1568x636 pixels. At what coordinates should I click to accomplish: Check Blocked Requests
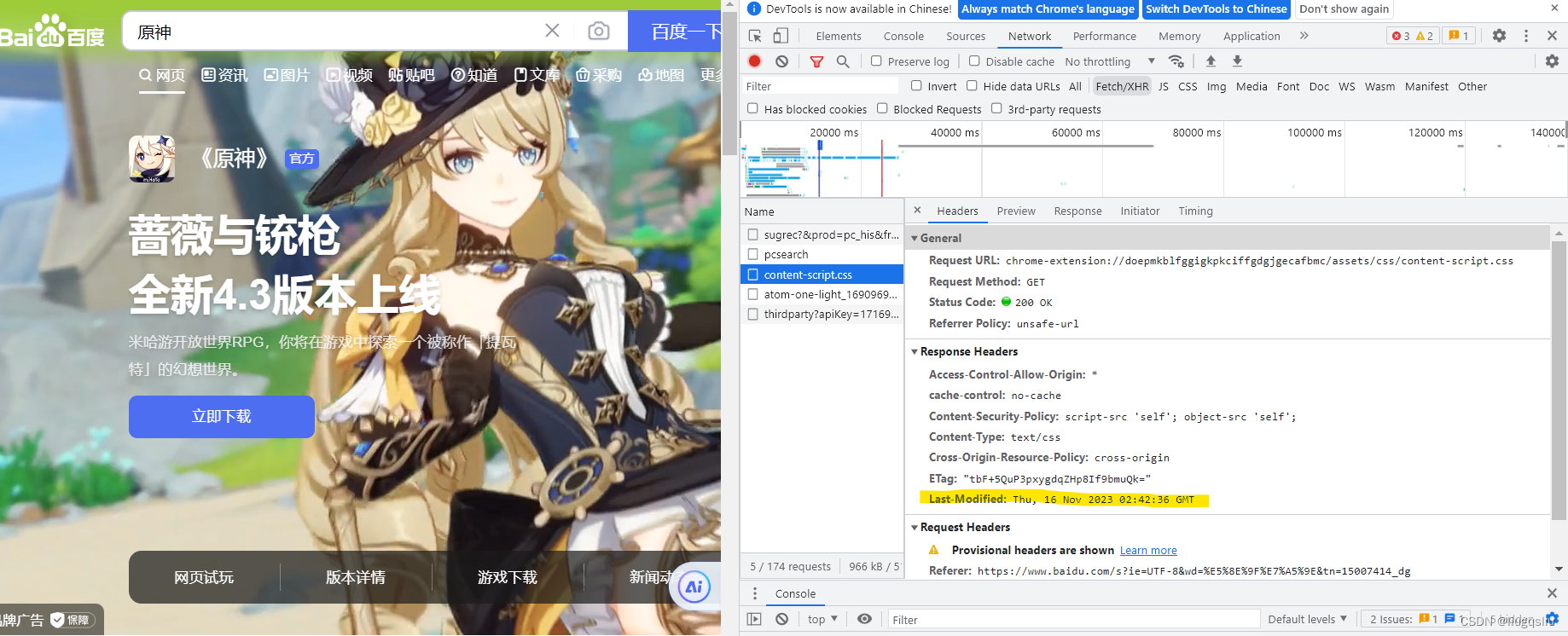tap(882, 108)
